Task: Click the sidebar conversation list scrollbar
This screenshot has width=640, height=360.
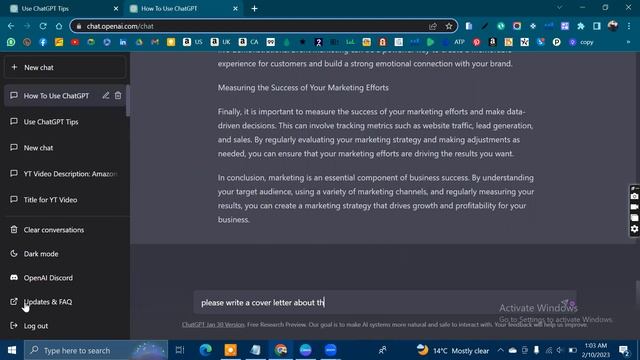Action: pyautogui.click(x=128, y=101)
